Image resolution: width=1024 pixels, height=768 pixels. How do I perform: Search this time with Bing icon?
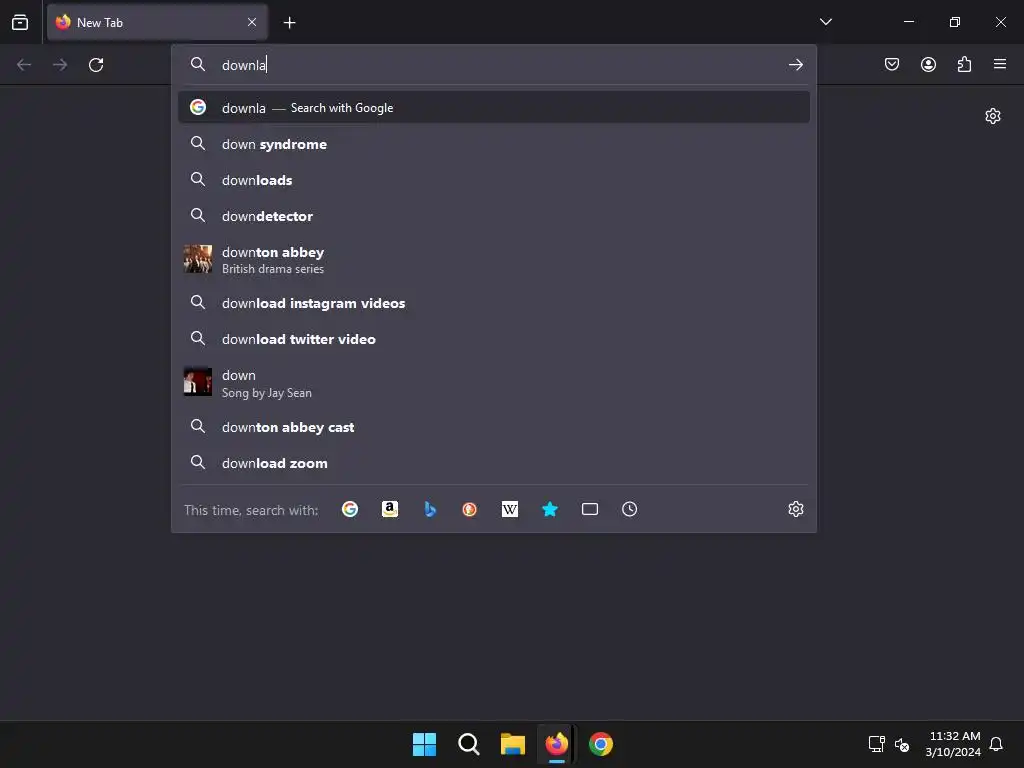click(x=430, y=509)
